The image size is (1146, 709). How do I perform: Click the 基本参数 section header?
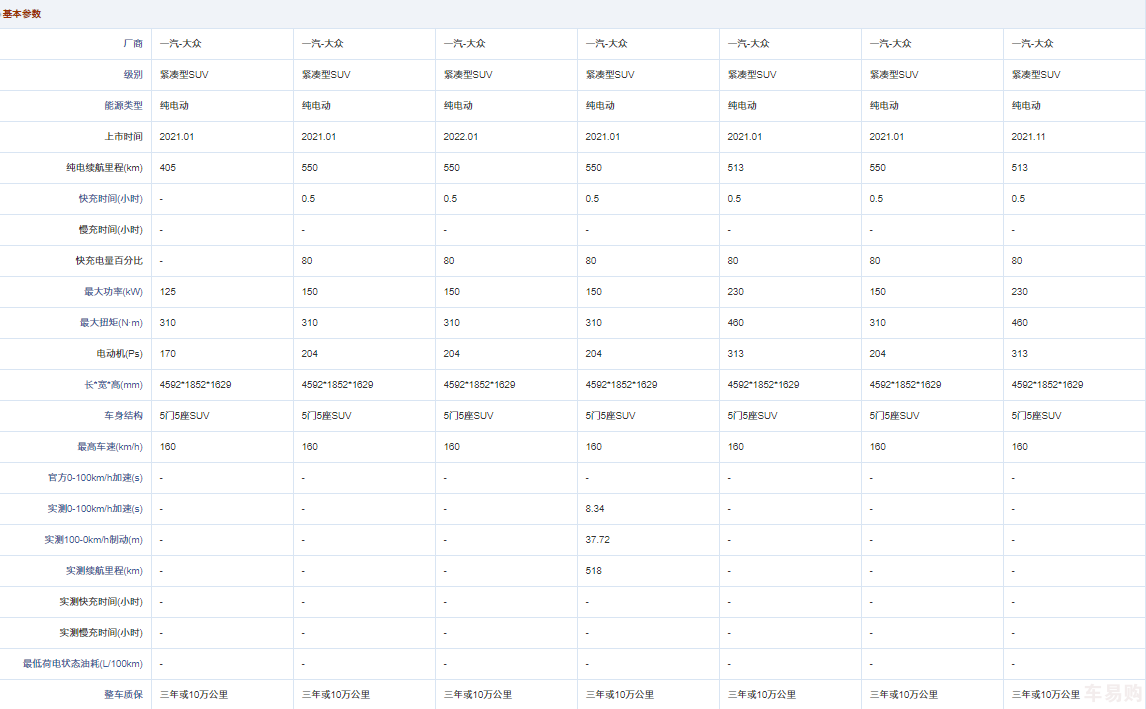pyautogui.click(x=22, y=14)
